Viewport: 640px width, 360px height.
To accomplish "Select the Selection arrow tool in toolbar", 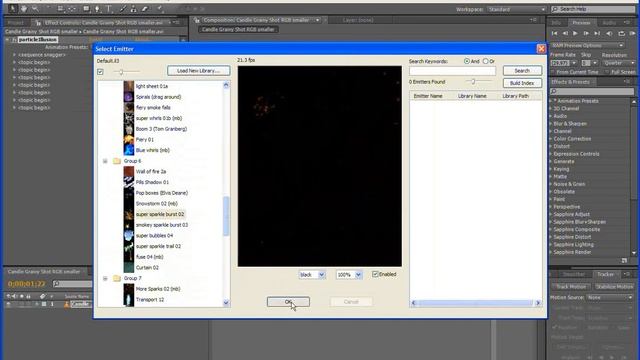I will click(x=13, y=9).
